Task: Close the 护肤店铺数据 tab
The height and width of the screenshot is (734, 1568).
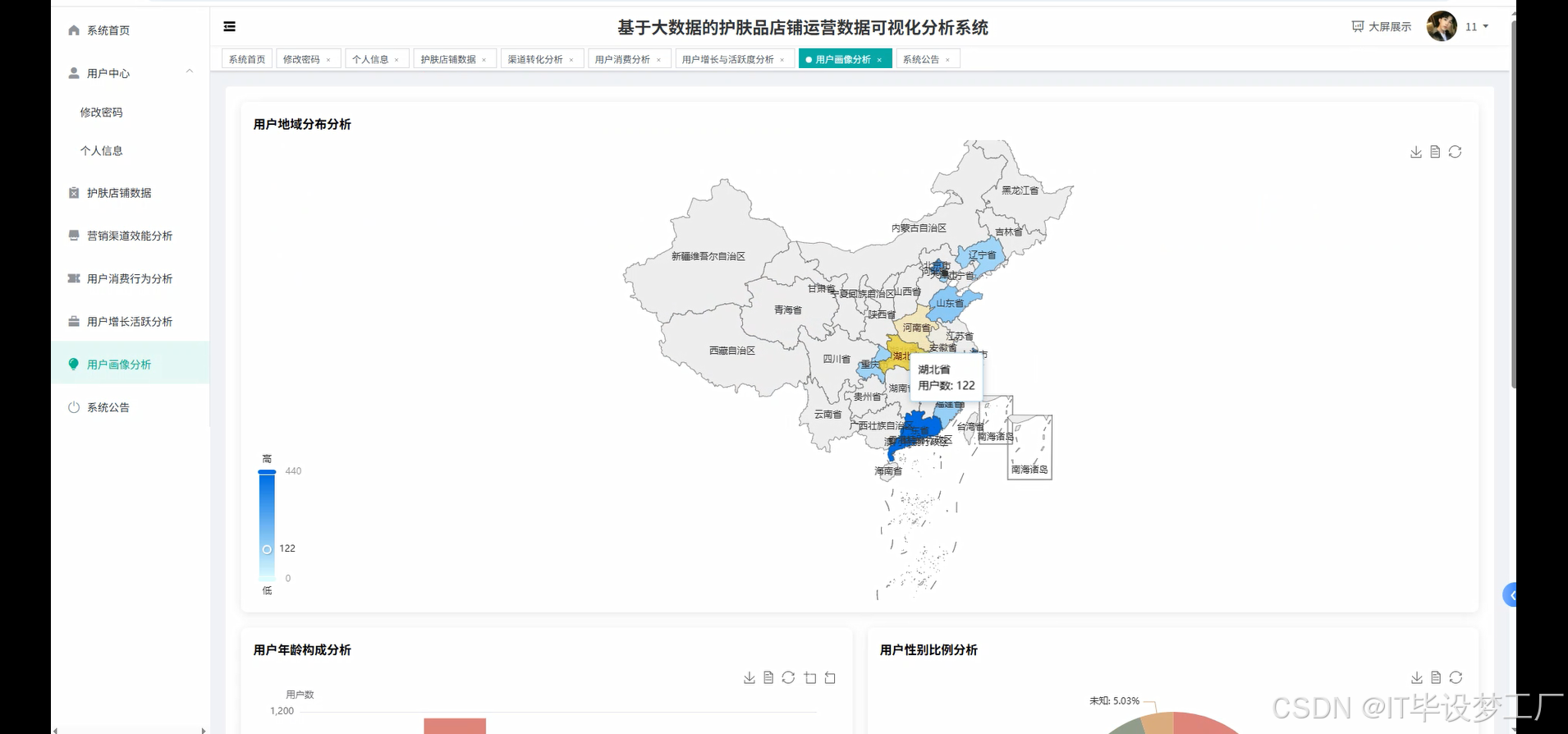Action: coord(484,60)
